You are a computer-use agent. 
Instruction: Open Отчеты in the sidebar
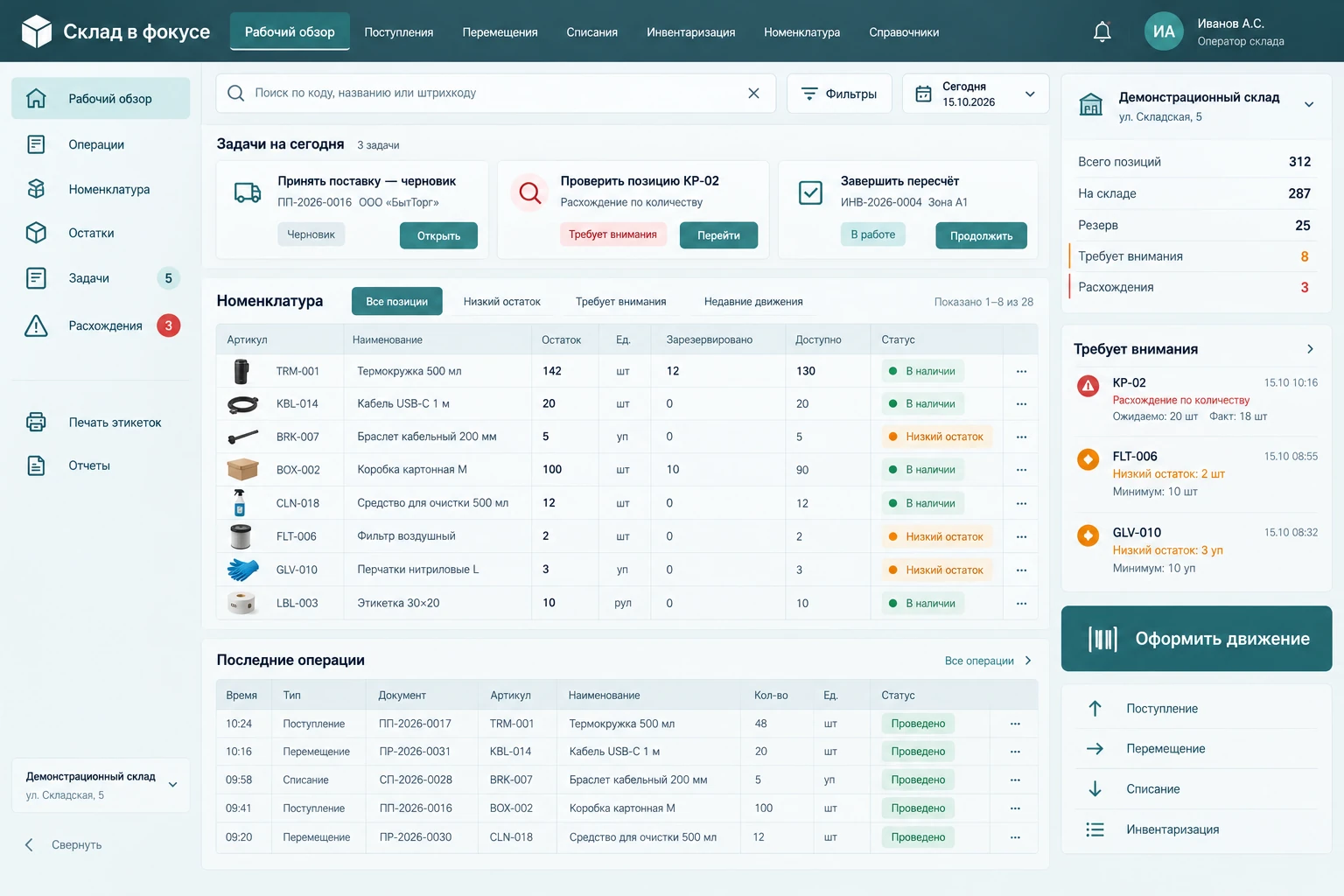pos(101,465)
